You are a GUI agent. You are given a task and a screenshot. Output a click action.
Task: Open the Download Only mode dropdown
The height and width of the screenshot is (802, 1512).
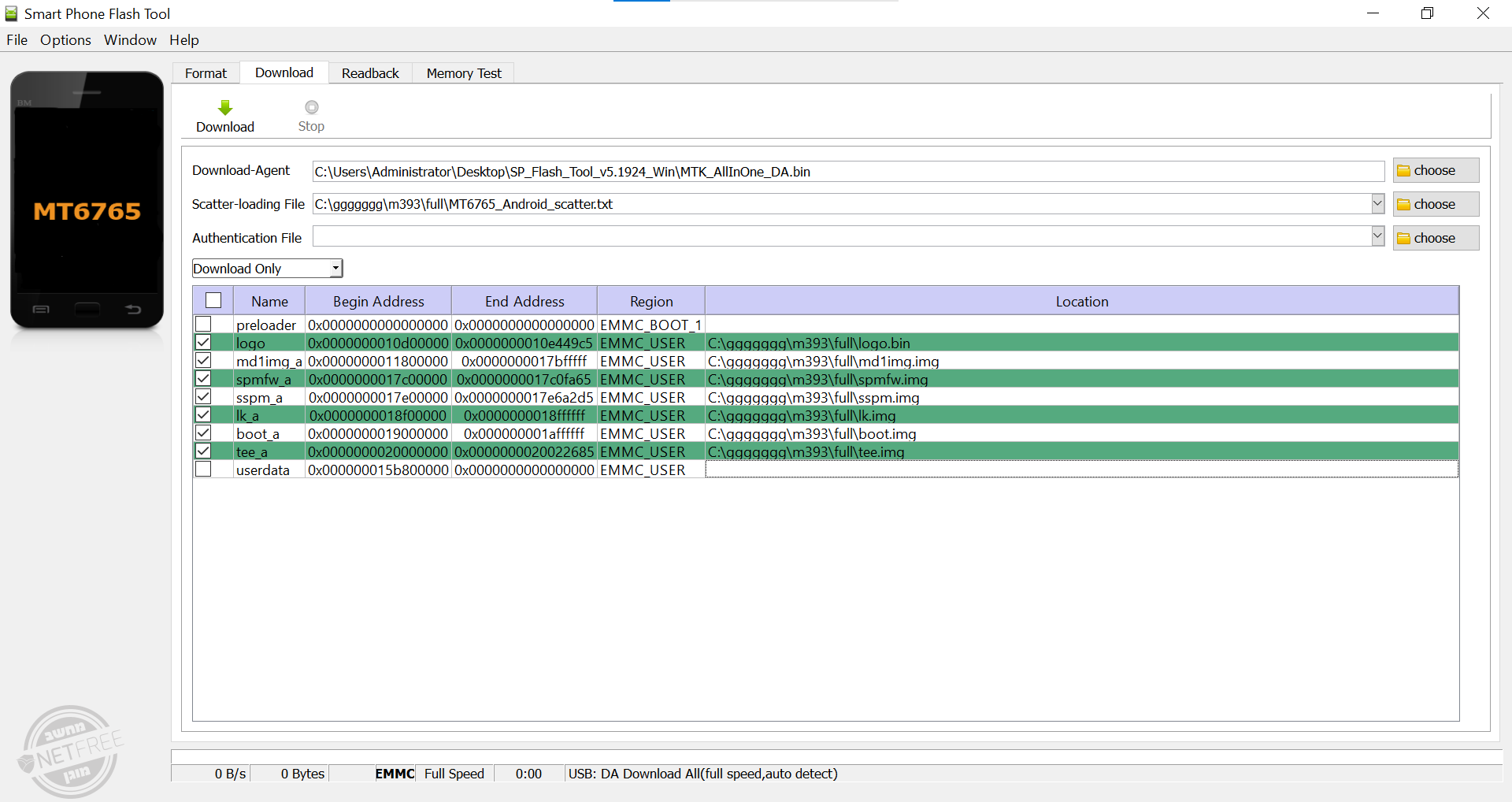coord(335,269)
